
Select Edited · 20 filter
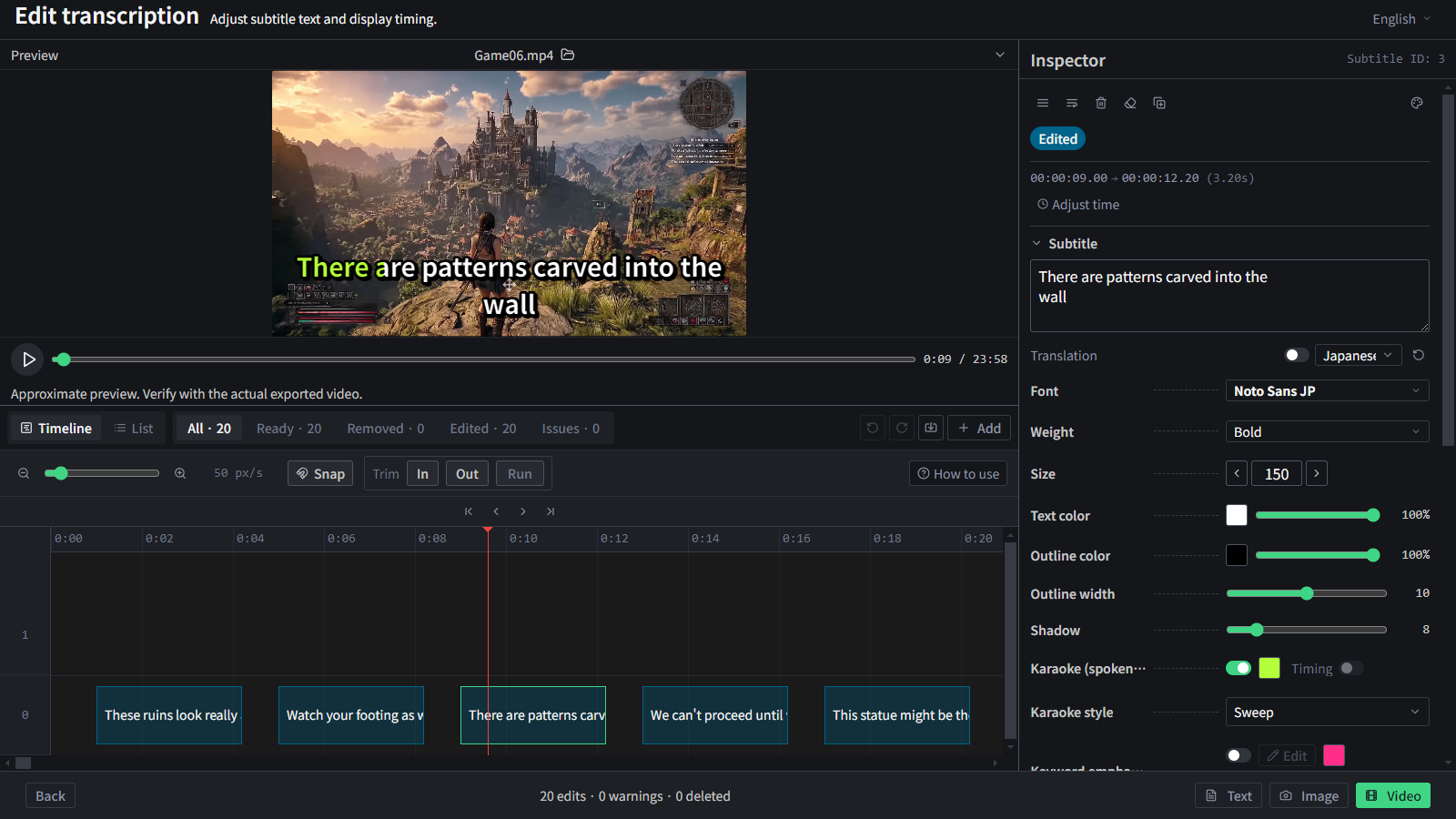click(482, 428)
